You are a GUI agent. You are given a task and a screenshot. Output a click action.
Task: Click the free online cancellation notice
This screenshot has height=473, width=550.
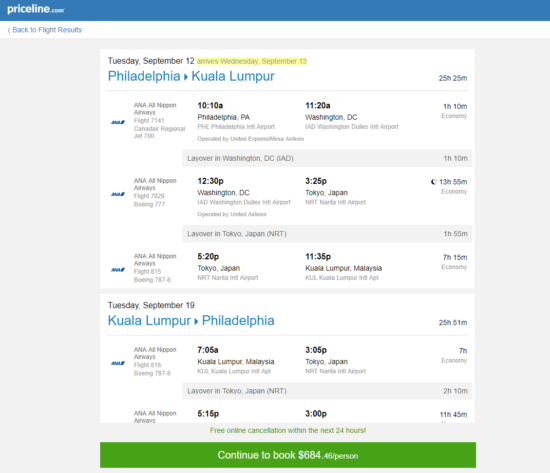point(288,430)
